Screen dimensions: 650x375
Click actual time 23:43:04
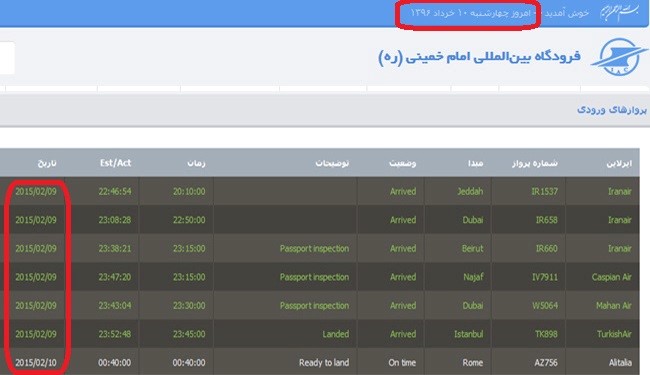(x=115, y=305)
